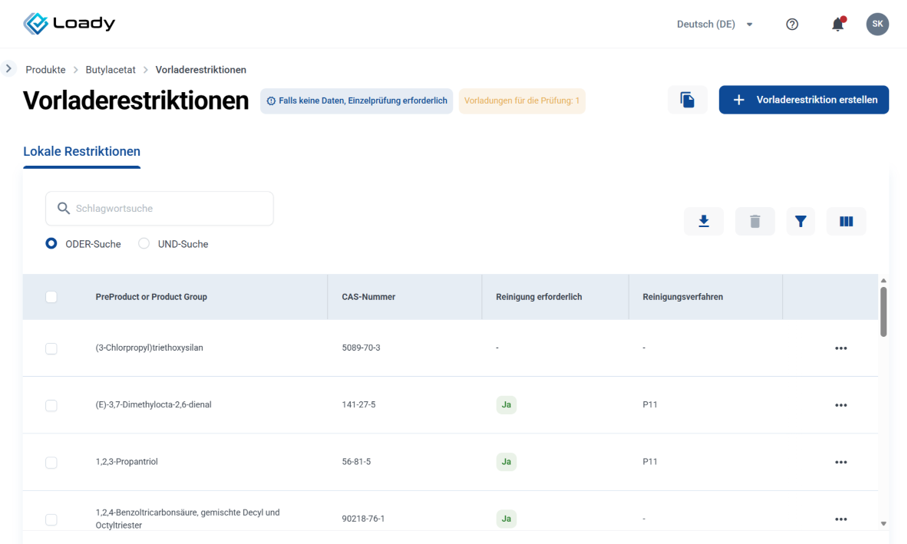Tick checkbox for (3-Chlorpropyl)triethoxysilan
907x544 pixels.
click(x=51, y=348)
